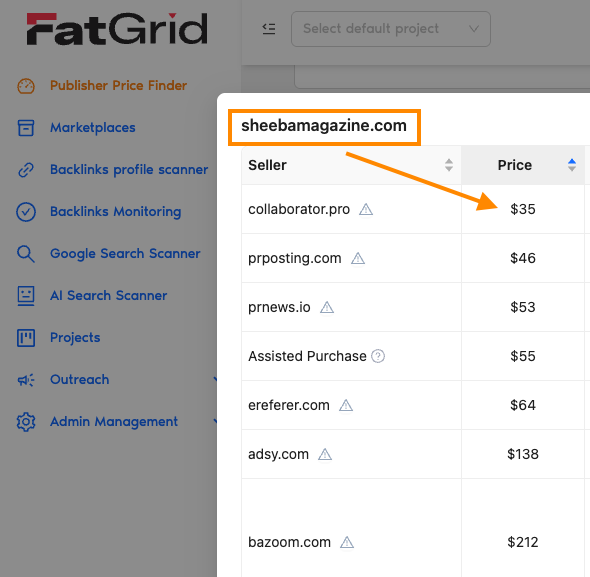Open Google Search Scanner

125,254
